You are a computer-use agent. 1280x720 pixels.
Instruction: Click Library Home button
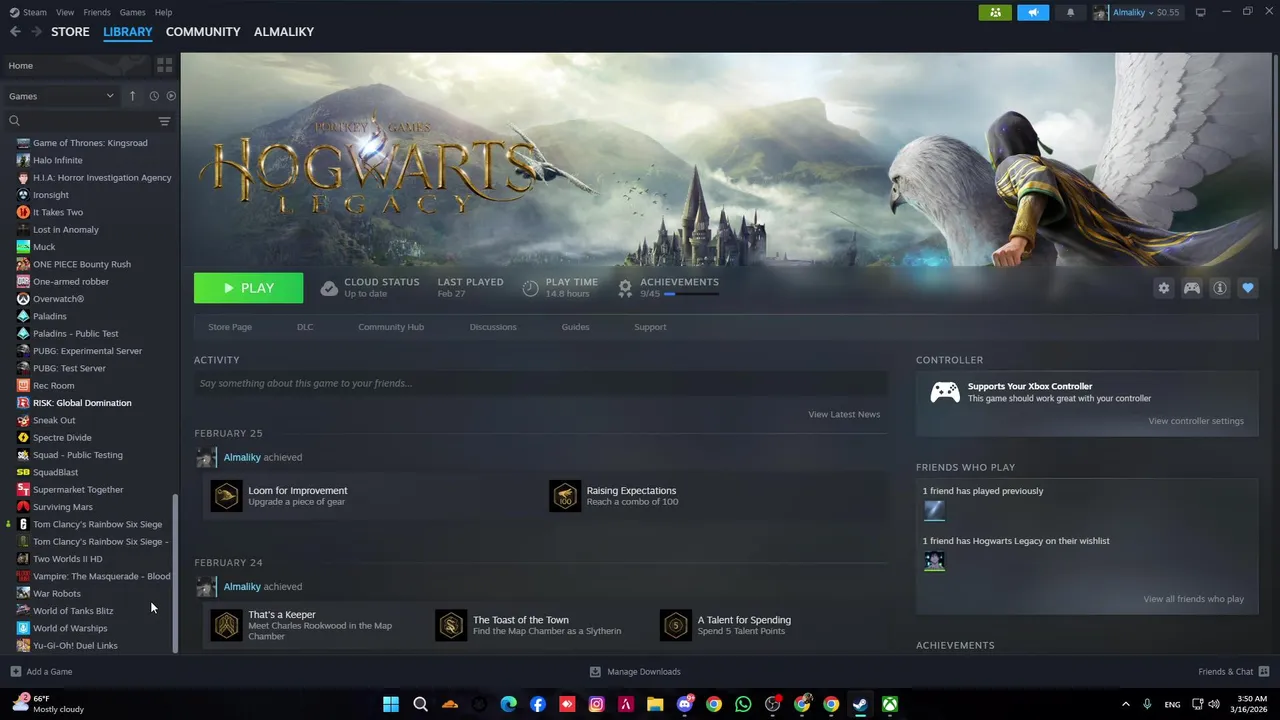[x=76, y=66]
